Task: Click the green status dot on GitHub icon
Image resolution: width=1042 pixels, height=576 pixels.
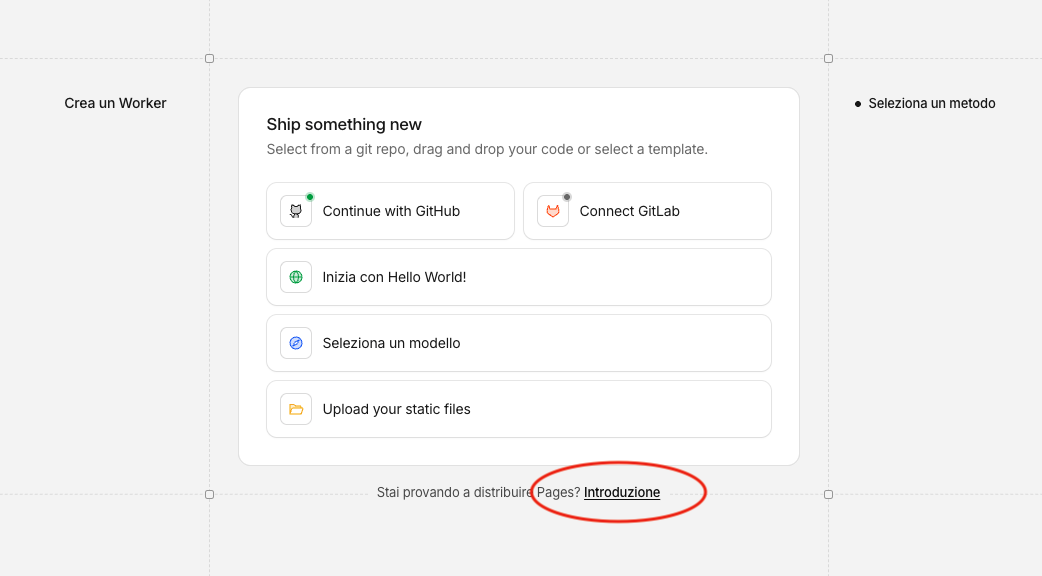Action: 310,197
